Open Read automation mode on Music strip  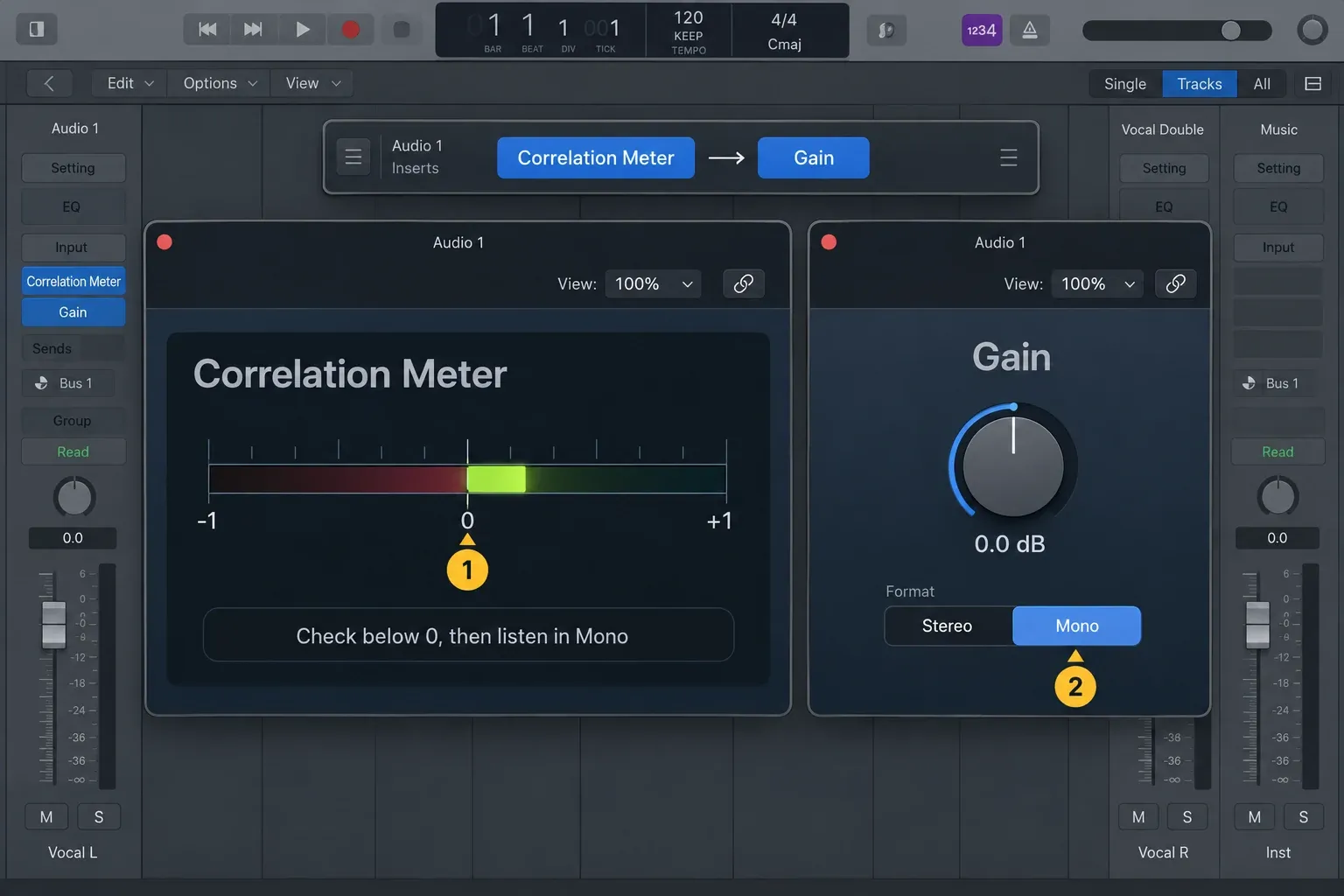tap(1277, 451)
